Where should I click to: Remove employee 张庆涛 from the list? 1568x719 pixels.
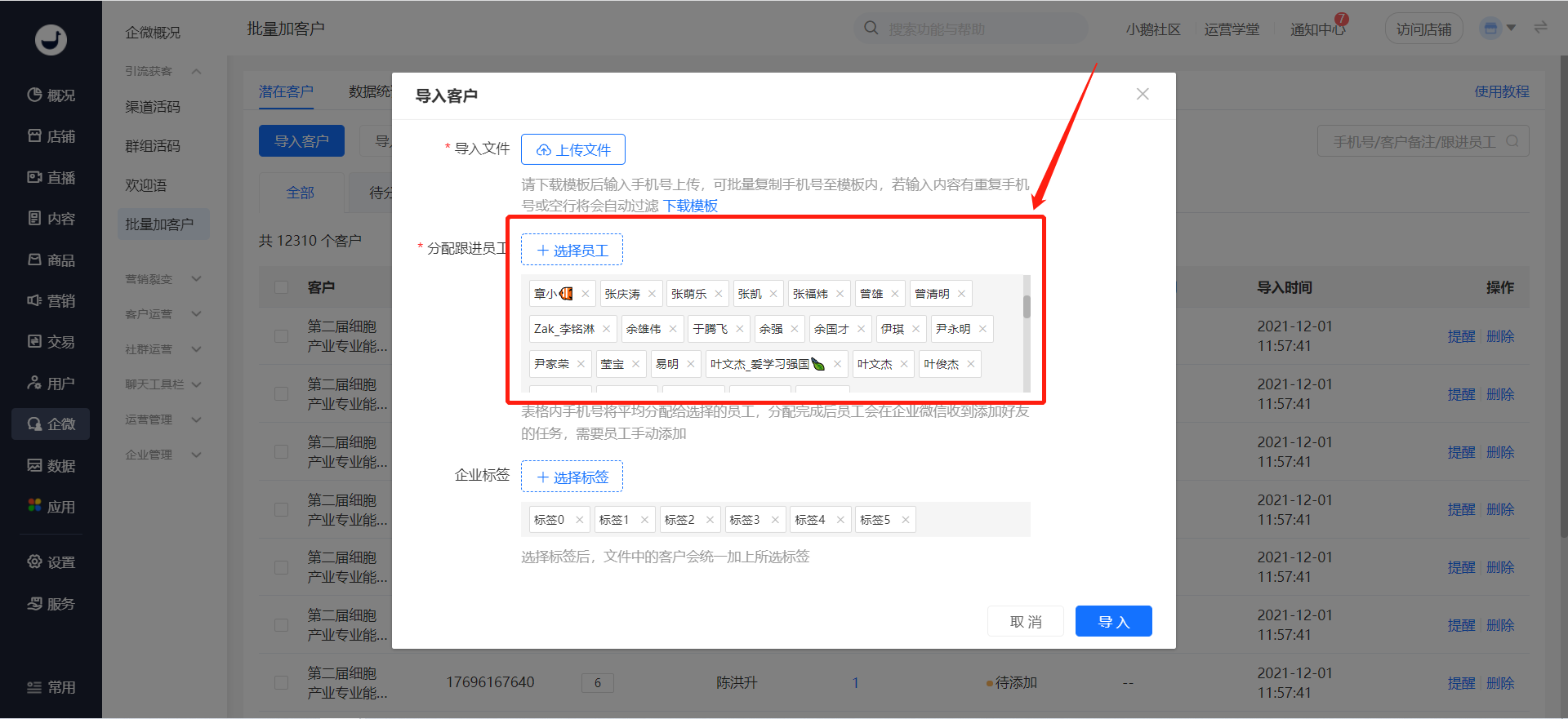pos(652,294)
